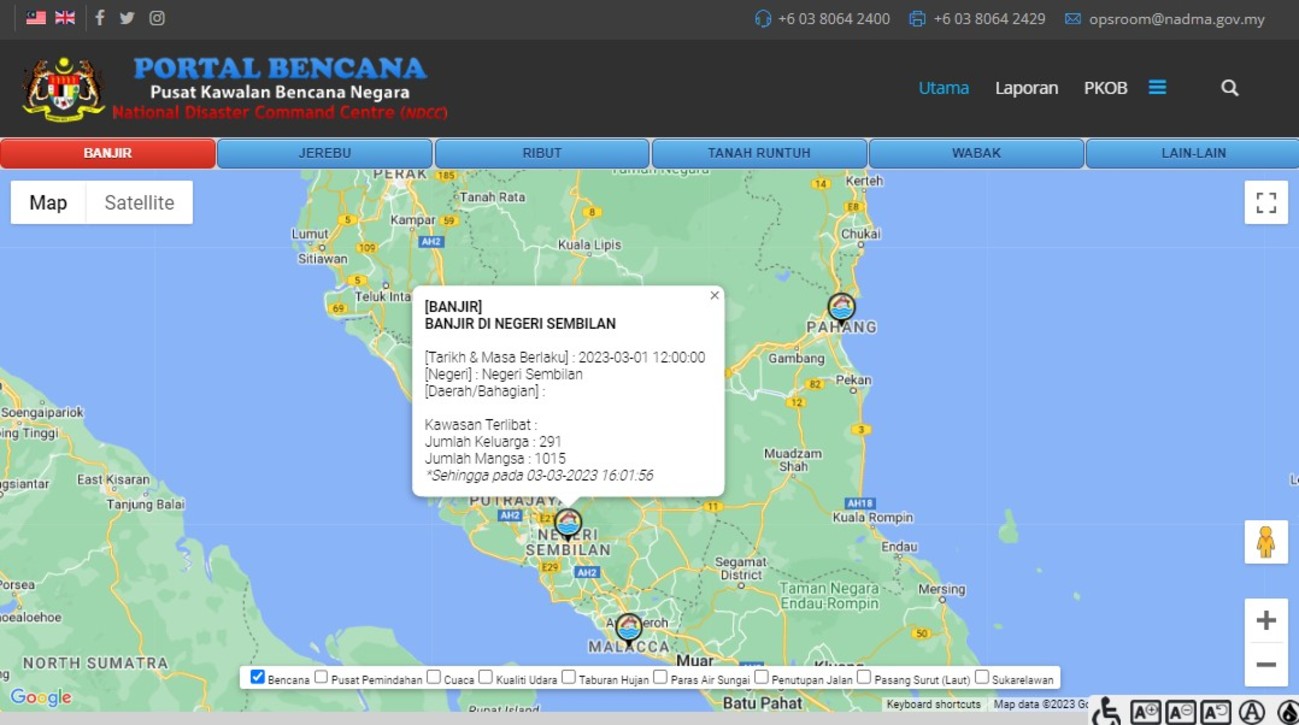Open Keyboard shortcuts link
The height and width of the screenshot is (725, 1299).
pos(933,705)
